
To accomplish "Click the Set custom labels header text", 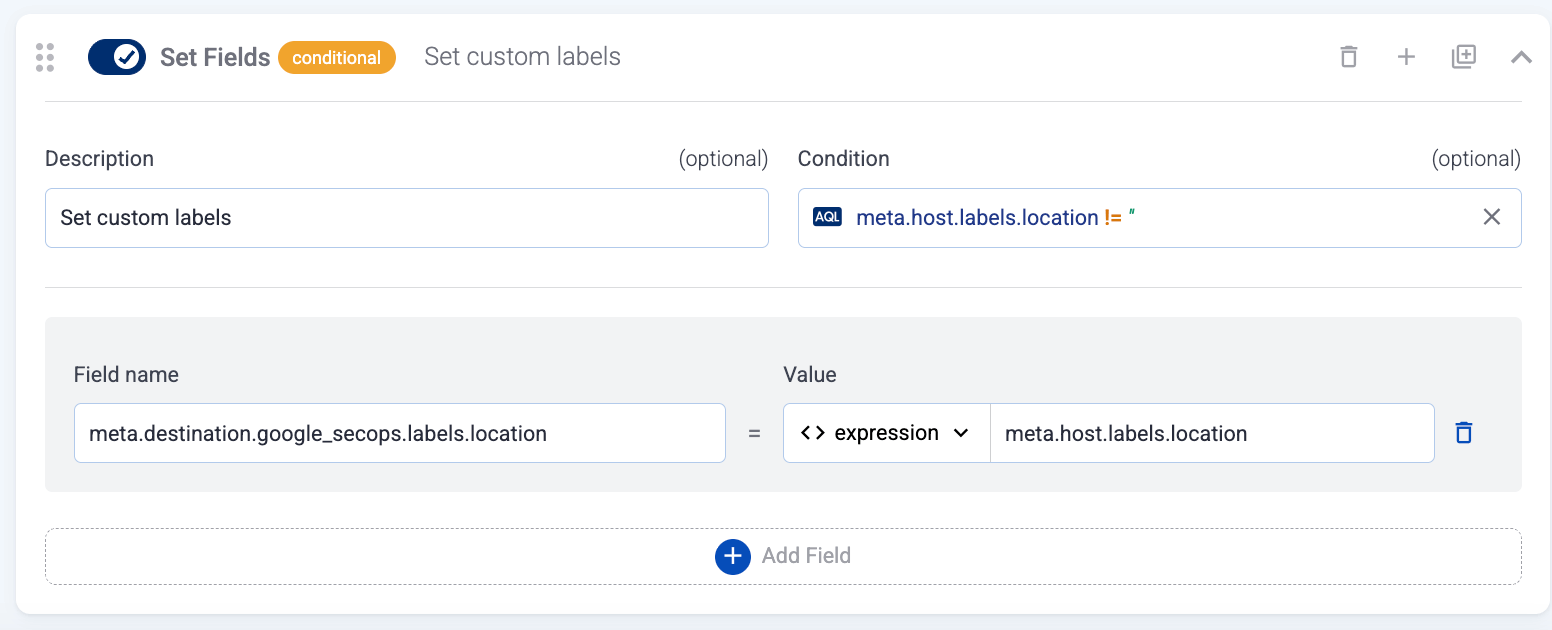I will click(x=522, y=56).
